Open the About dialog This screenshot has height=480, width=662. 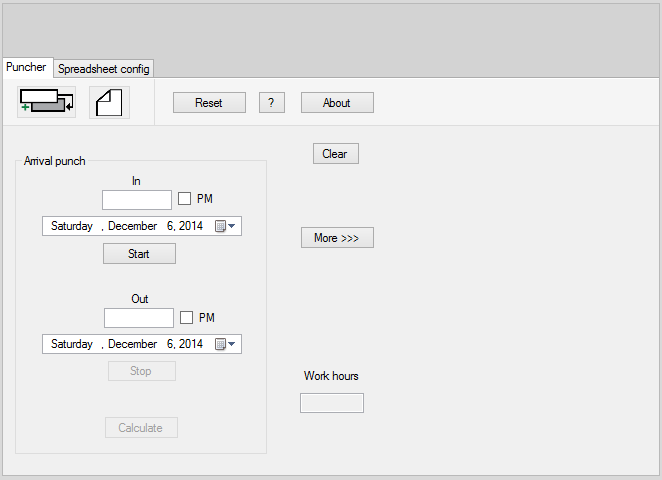click(337, 103)
